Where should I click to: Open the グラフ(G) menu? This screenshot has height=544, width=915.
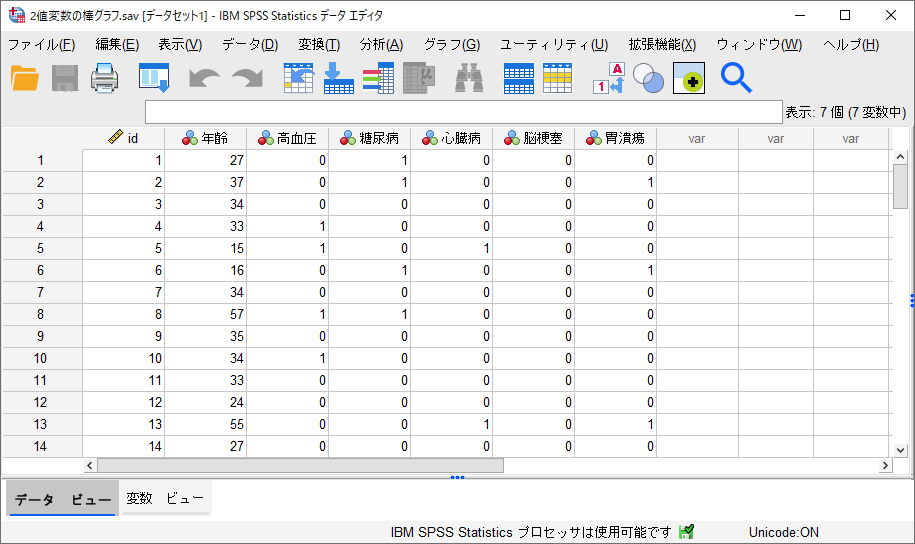tap(452, 45)
